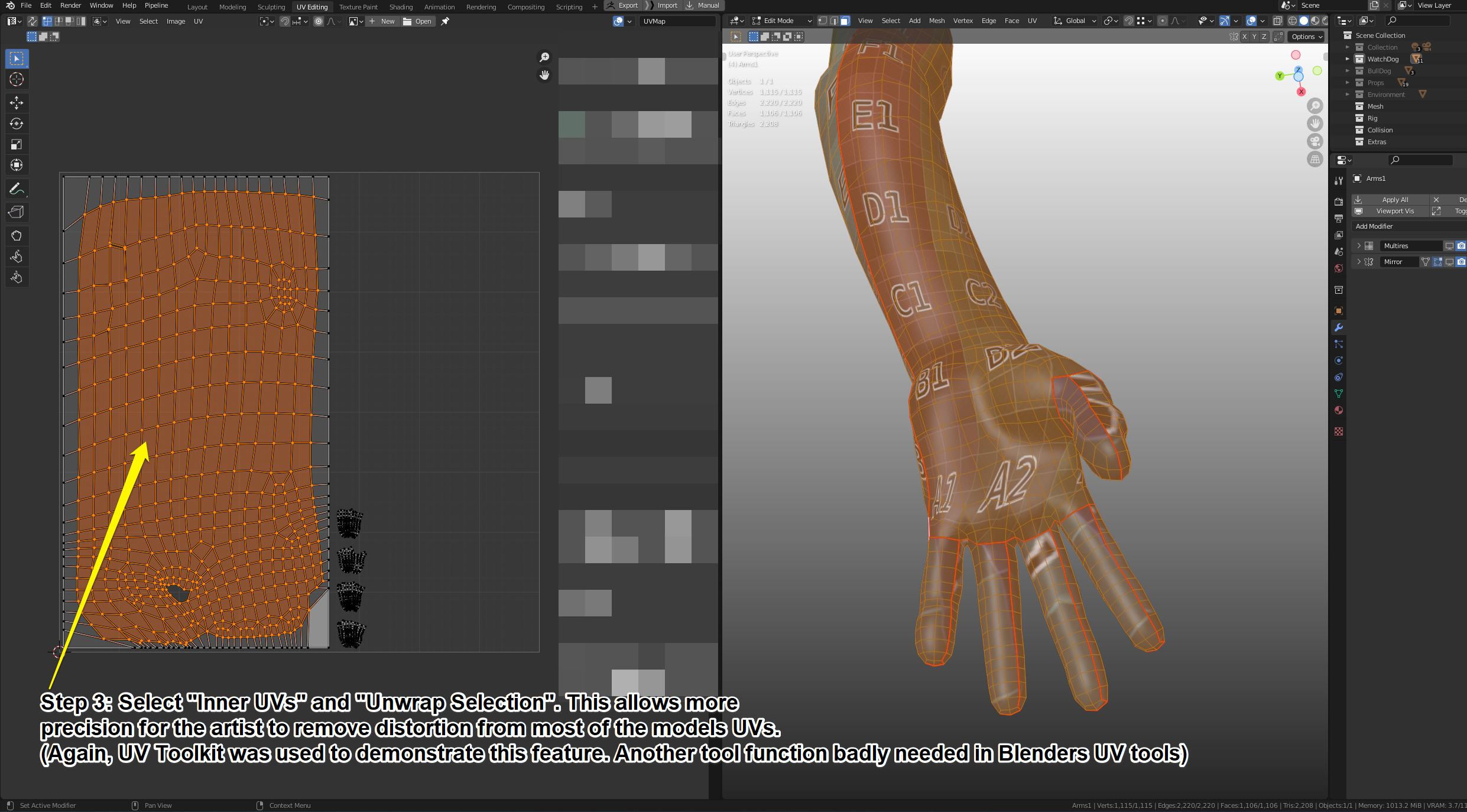Expand the Multires modifier panel
The height and width of the screenshot is (812, 1467).
(1359, 246)
